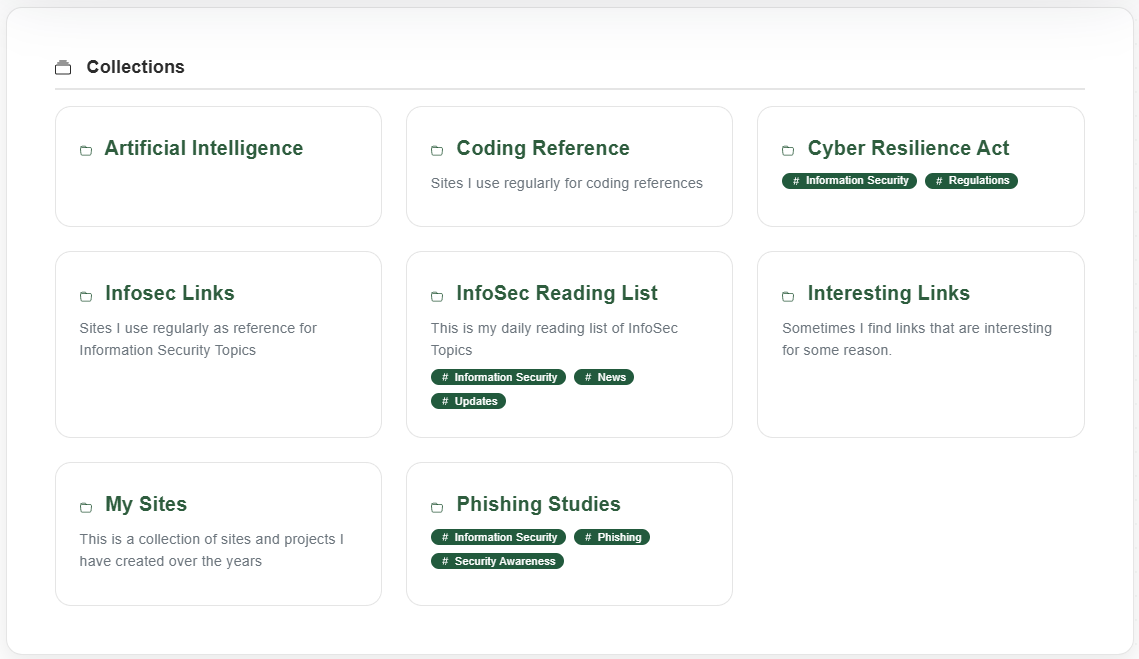1139x659 pixels.
Task: Click the Information Security tag on Infosec Reading List
Action: (498, 377)
